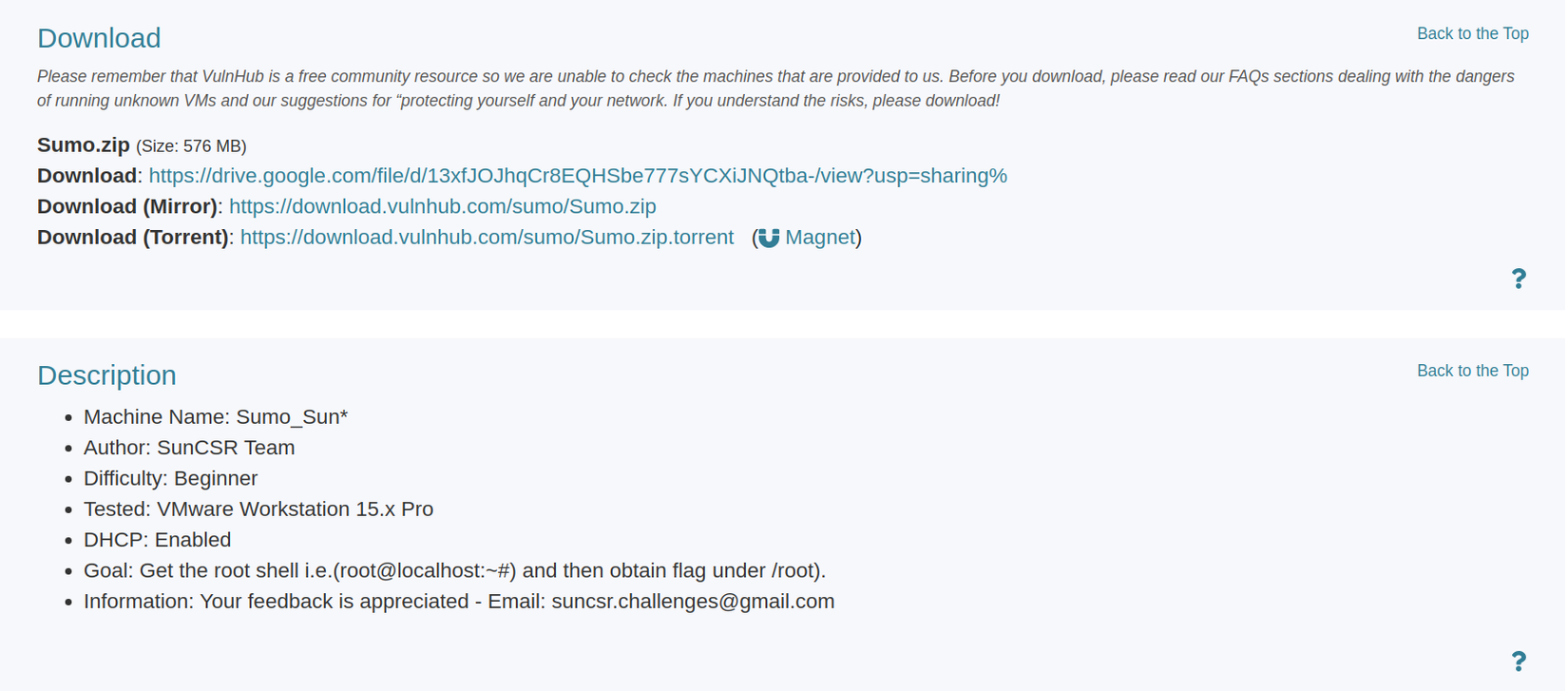Image resolution: width=1568 pixels, height=691 pixels.
Task: Click the Tested: VMware Workstation list item
Action: click(x=258, y=509)
